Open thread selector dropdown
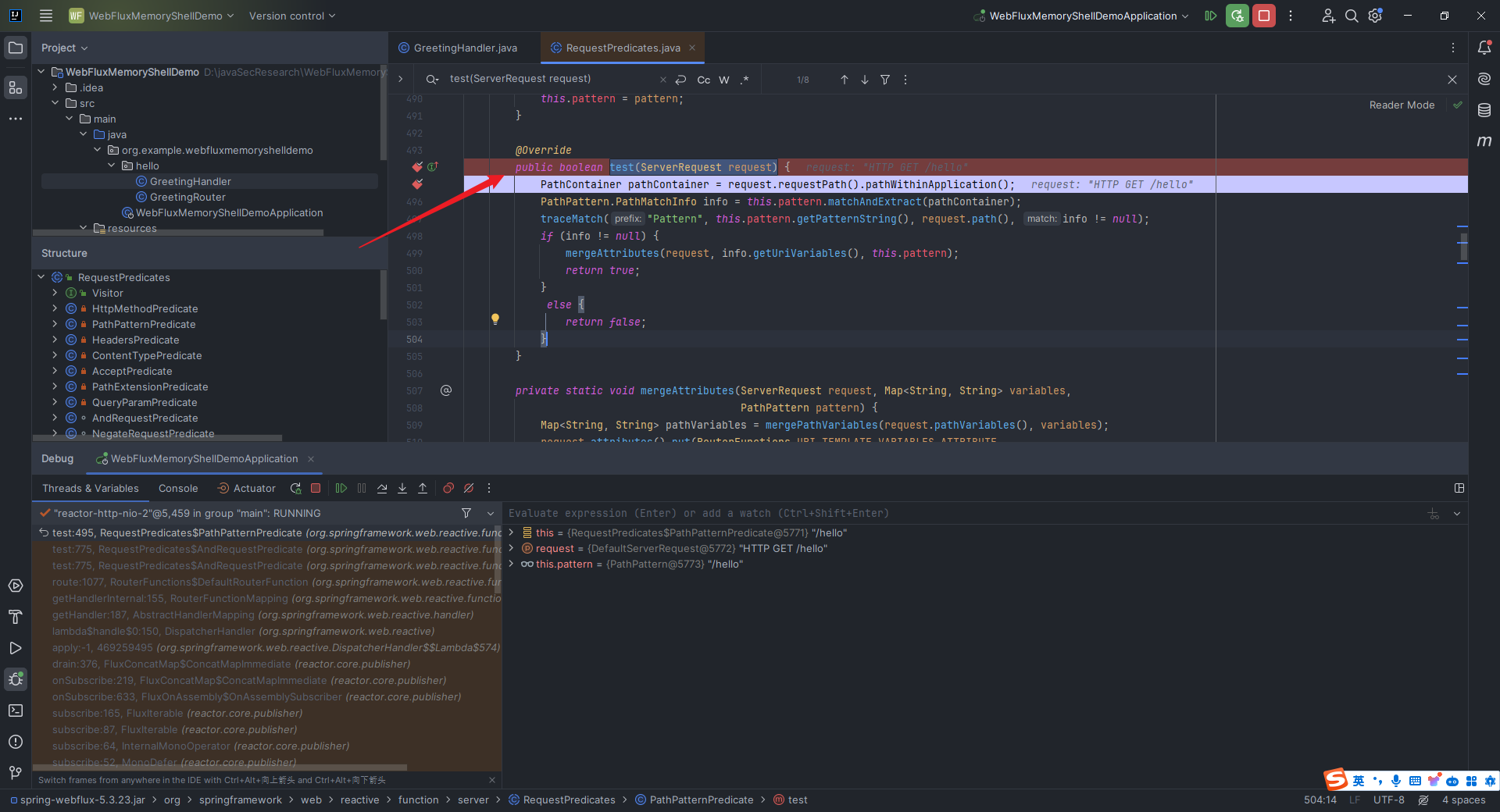The width and height of the screenshot is (1500, 812). 491,513
